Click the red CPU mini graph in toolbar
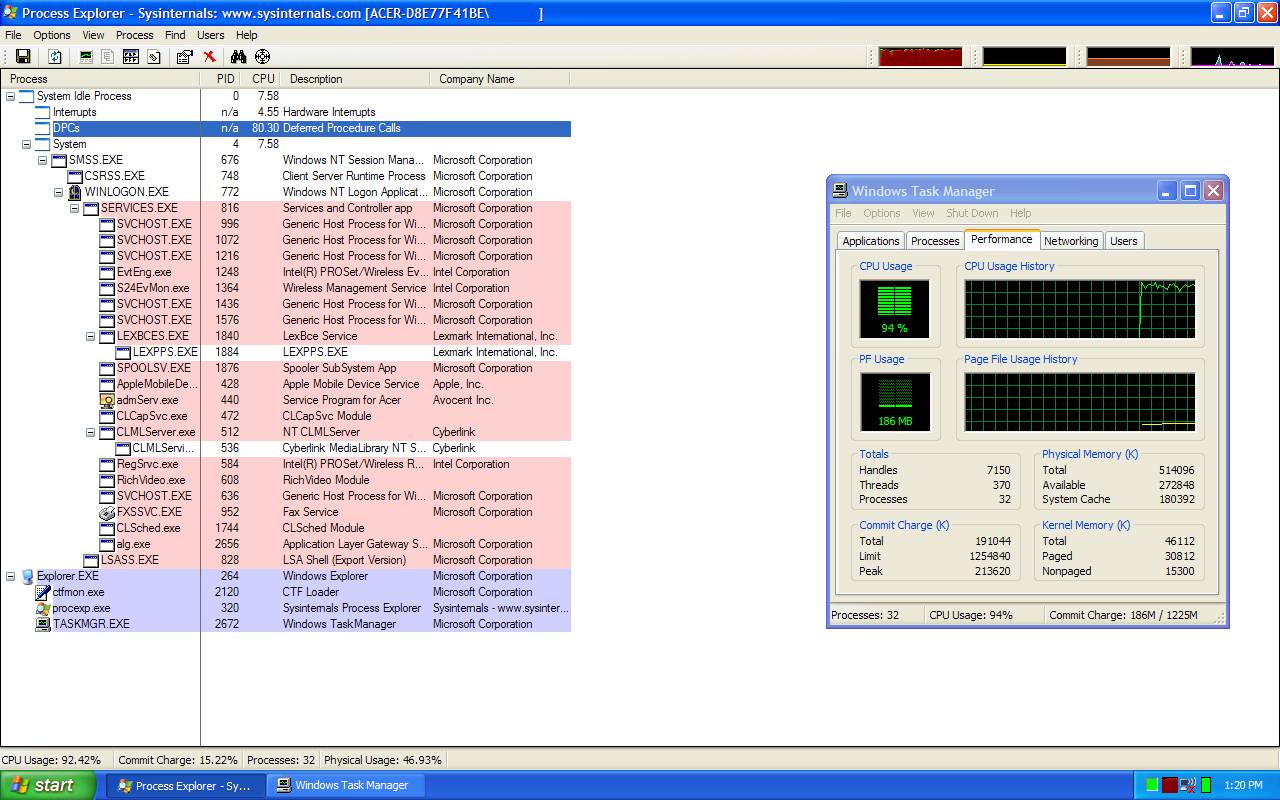 [920, 57]
